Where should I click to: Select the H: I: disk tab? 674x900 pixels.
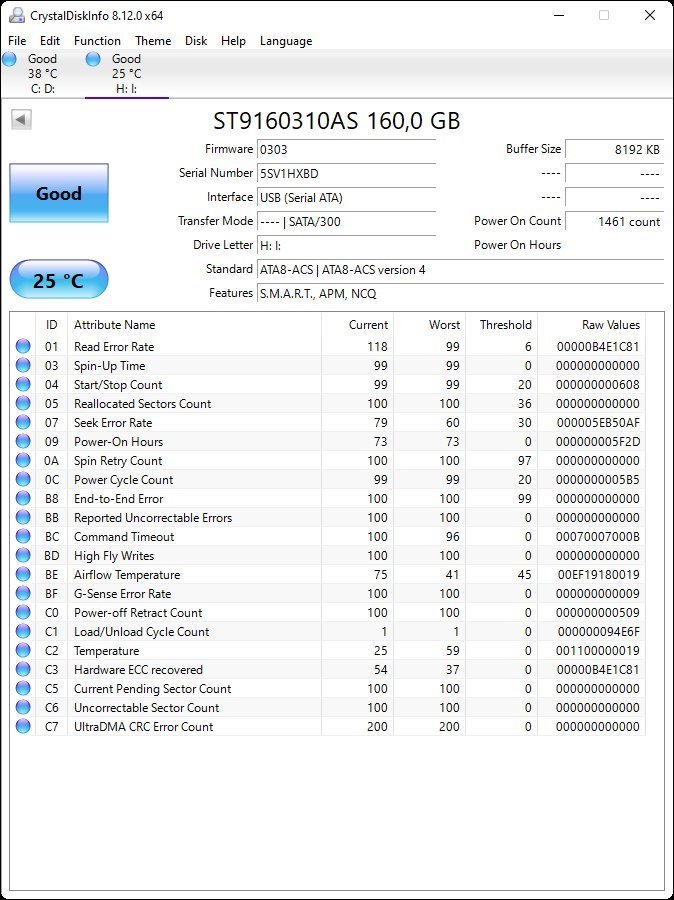coord(127,73)
